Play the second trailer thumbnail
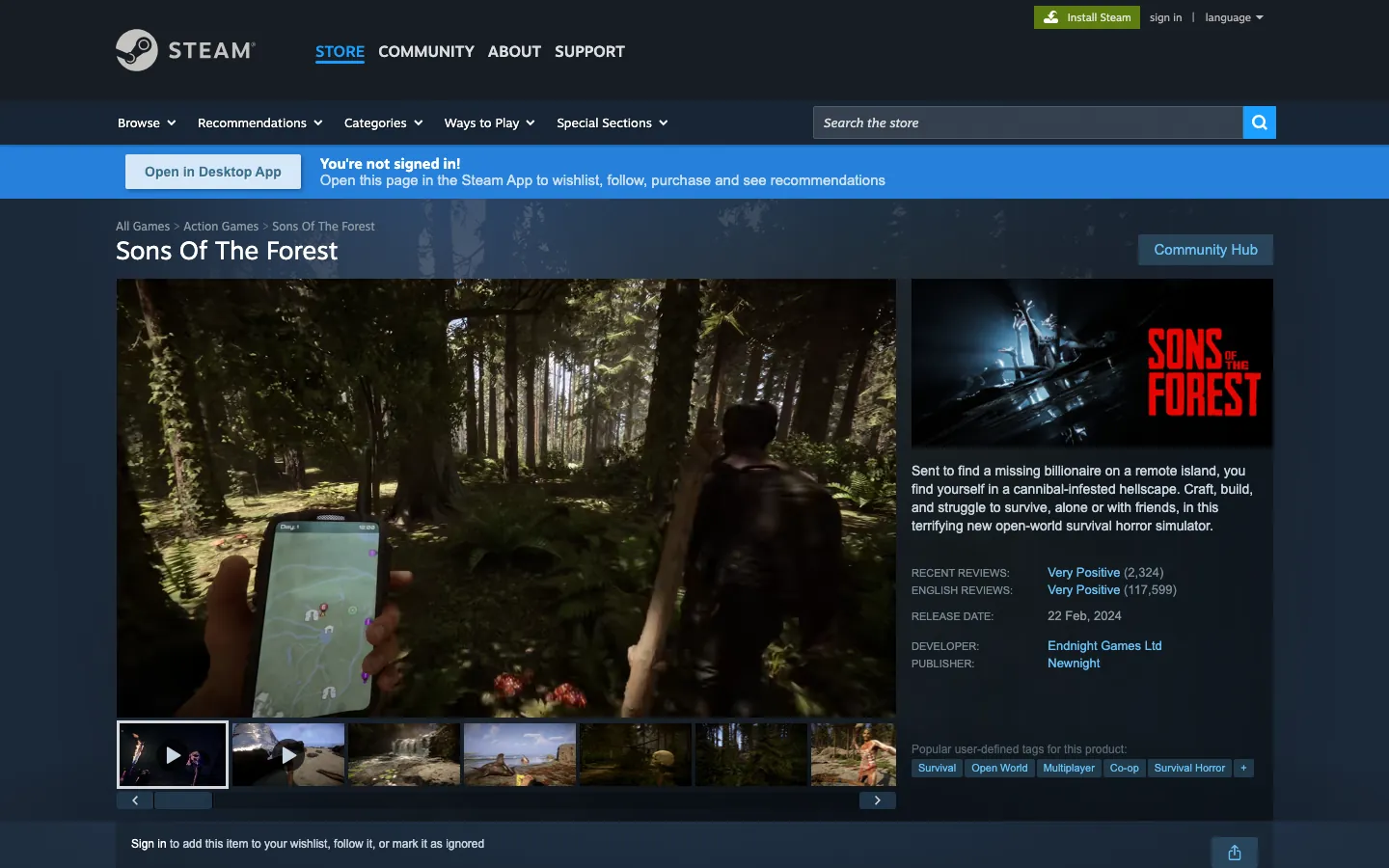The width and height of the screenshot is (1389, 868). tap(288, 755)
